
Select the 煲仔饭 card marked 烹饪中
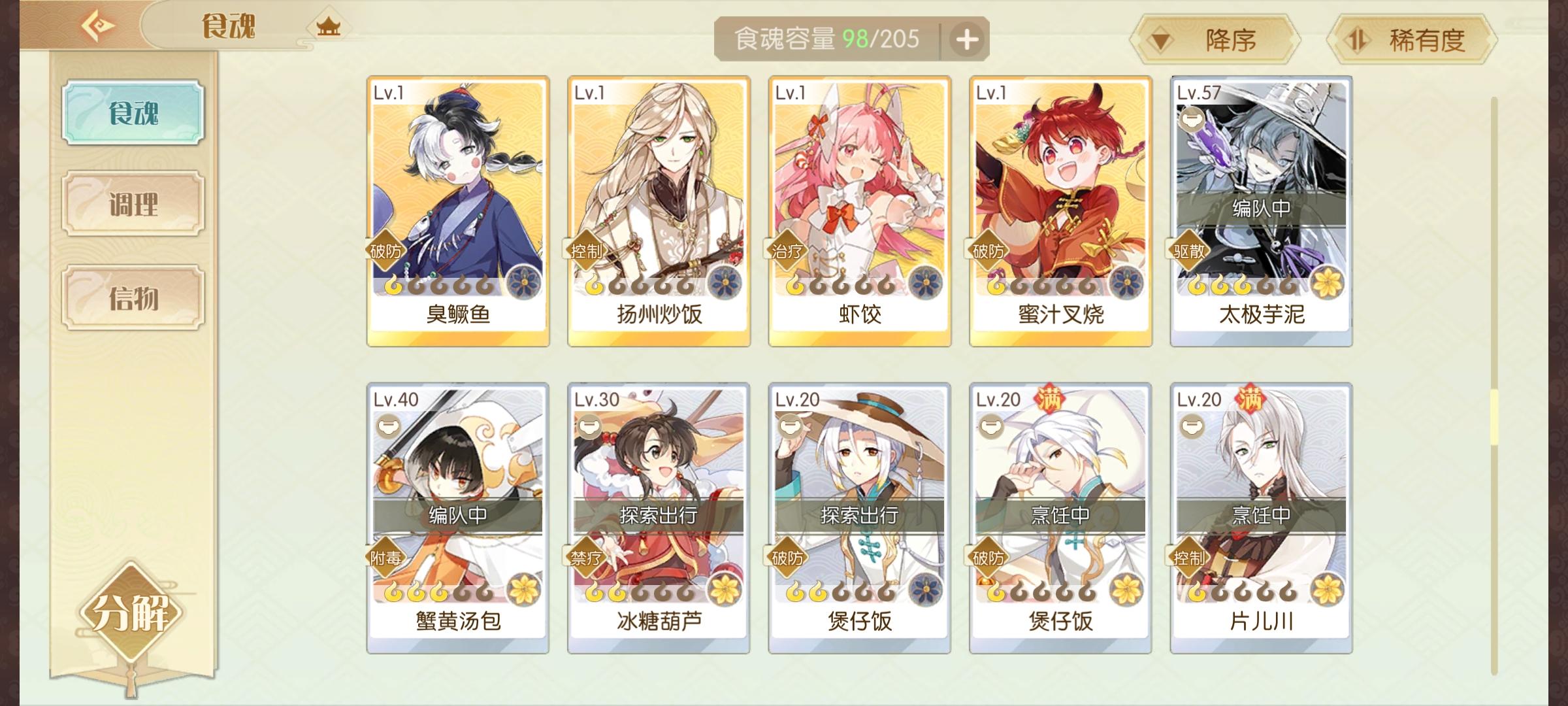pos(1060,518)
